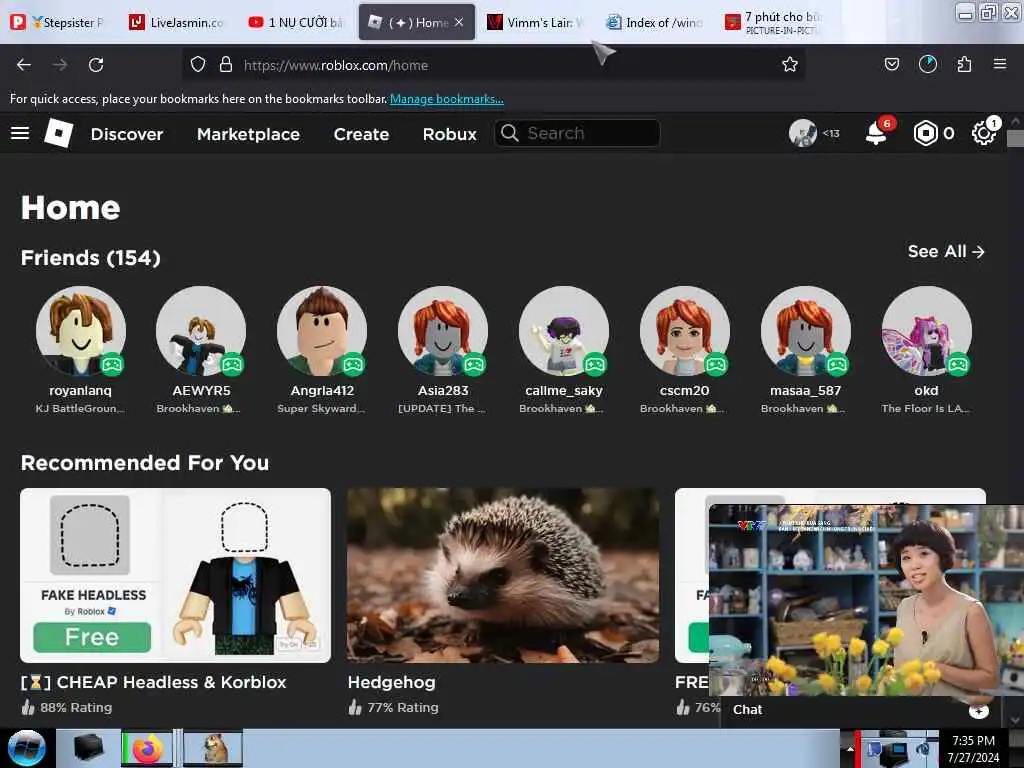Click the Hedgehog game title

pyautogui.click(x=391, y=682)
